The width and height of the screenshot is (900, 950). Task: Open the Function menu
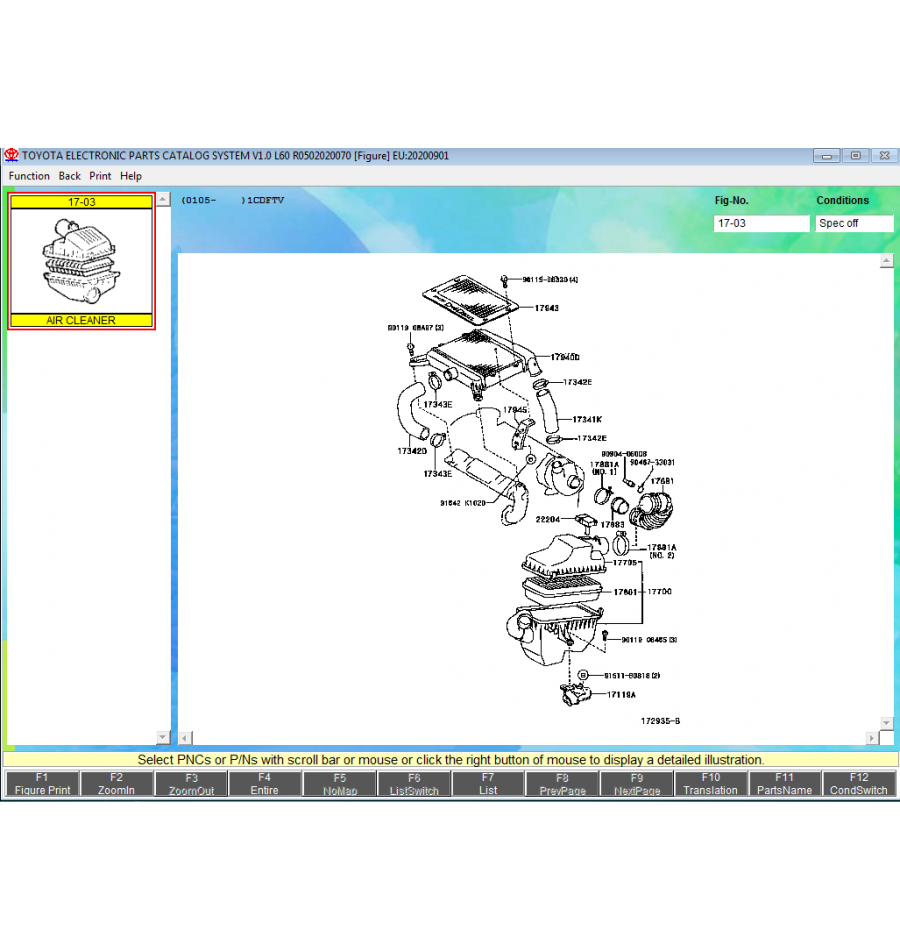pos(29,176)
